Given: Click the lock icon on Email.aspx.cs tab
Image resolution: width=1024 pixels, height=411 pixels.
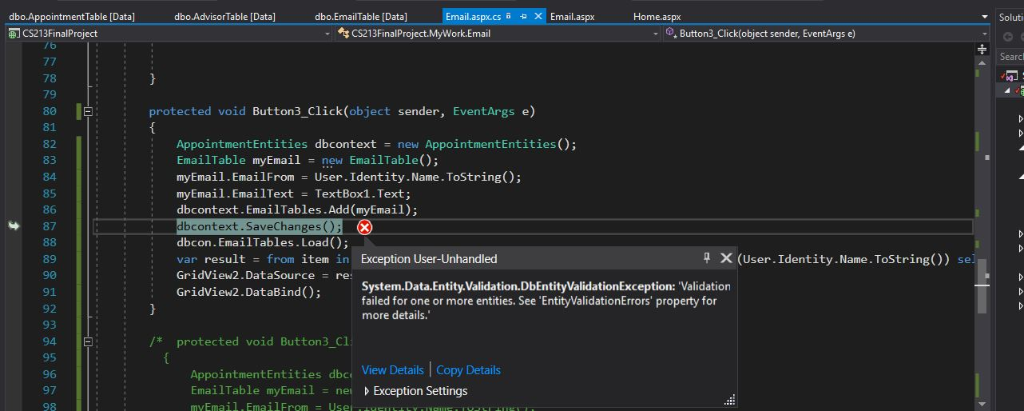Looking at the screenshot, I should (x=508, y=16).
